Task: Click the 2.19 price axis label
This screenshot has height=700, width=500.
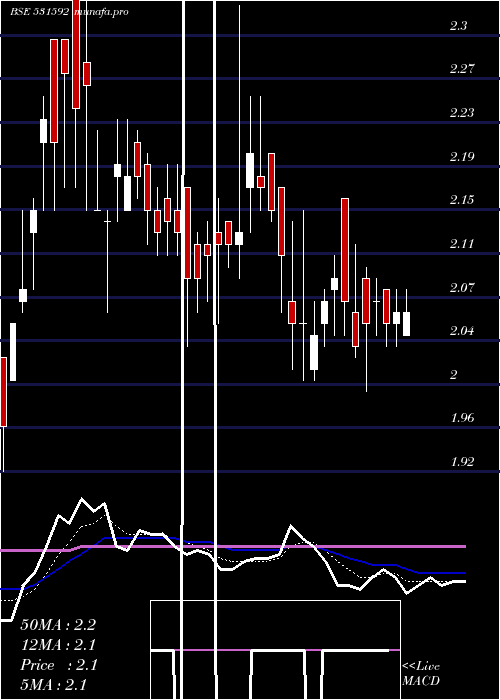Action: pyautogui.click(x=462, y=157)
